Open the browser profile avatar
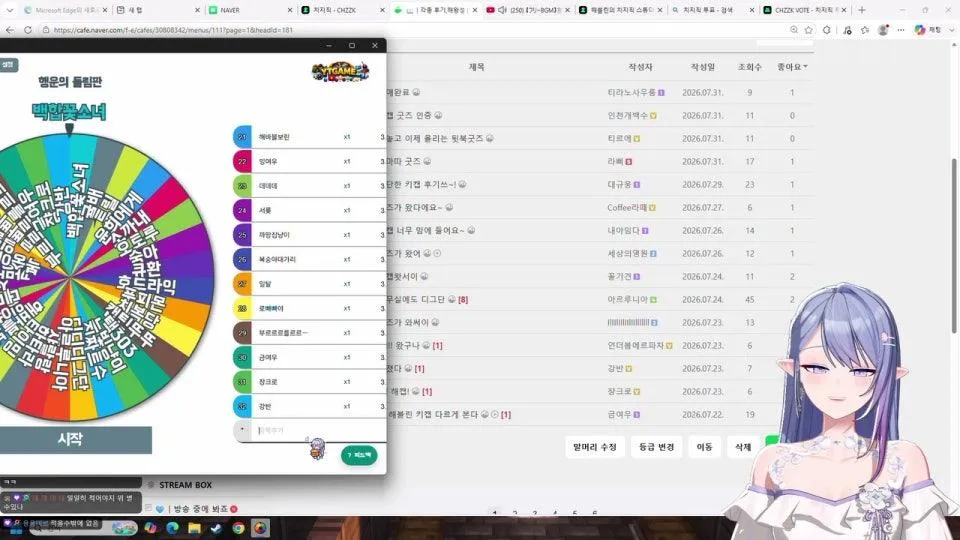This screenshot has width=960, height=540. [883, 30]
